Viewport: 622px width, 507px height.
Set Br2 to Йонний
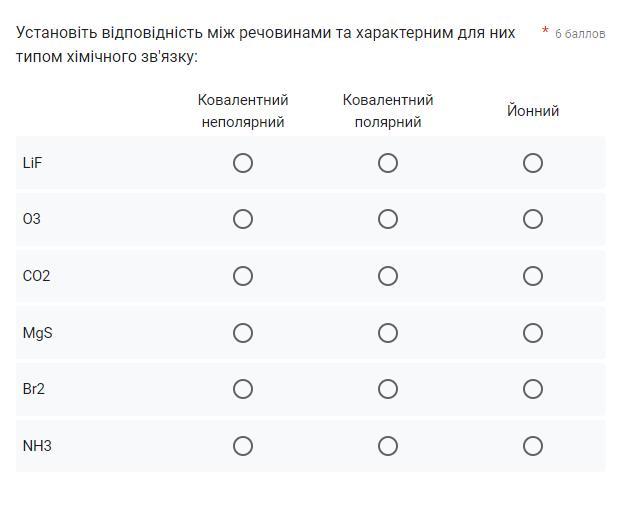[533, 389]
